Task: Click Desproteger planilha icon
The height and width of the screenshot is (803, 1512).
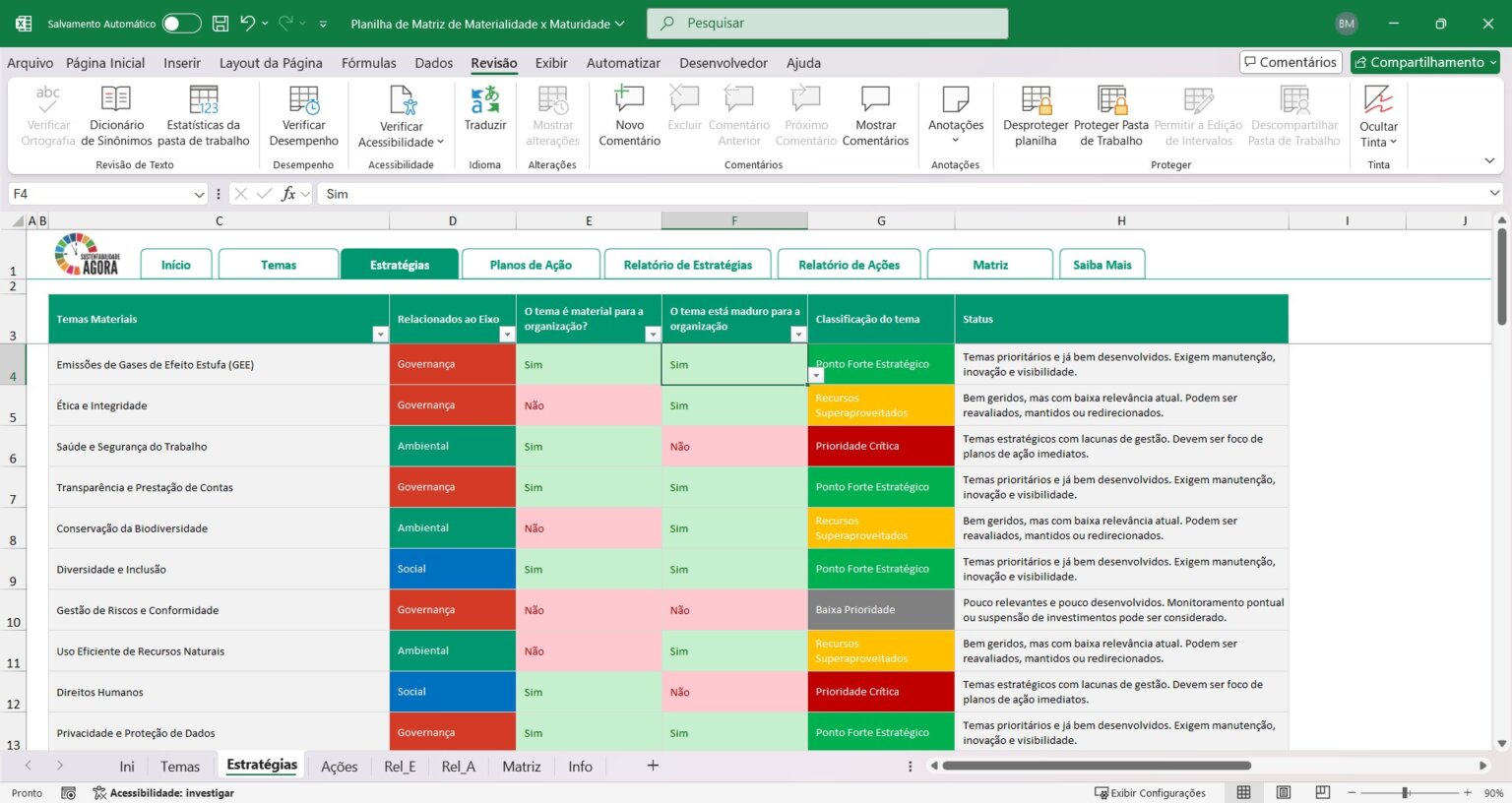Action: tap(1036, 99)
